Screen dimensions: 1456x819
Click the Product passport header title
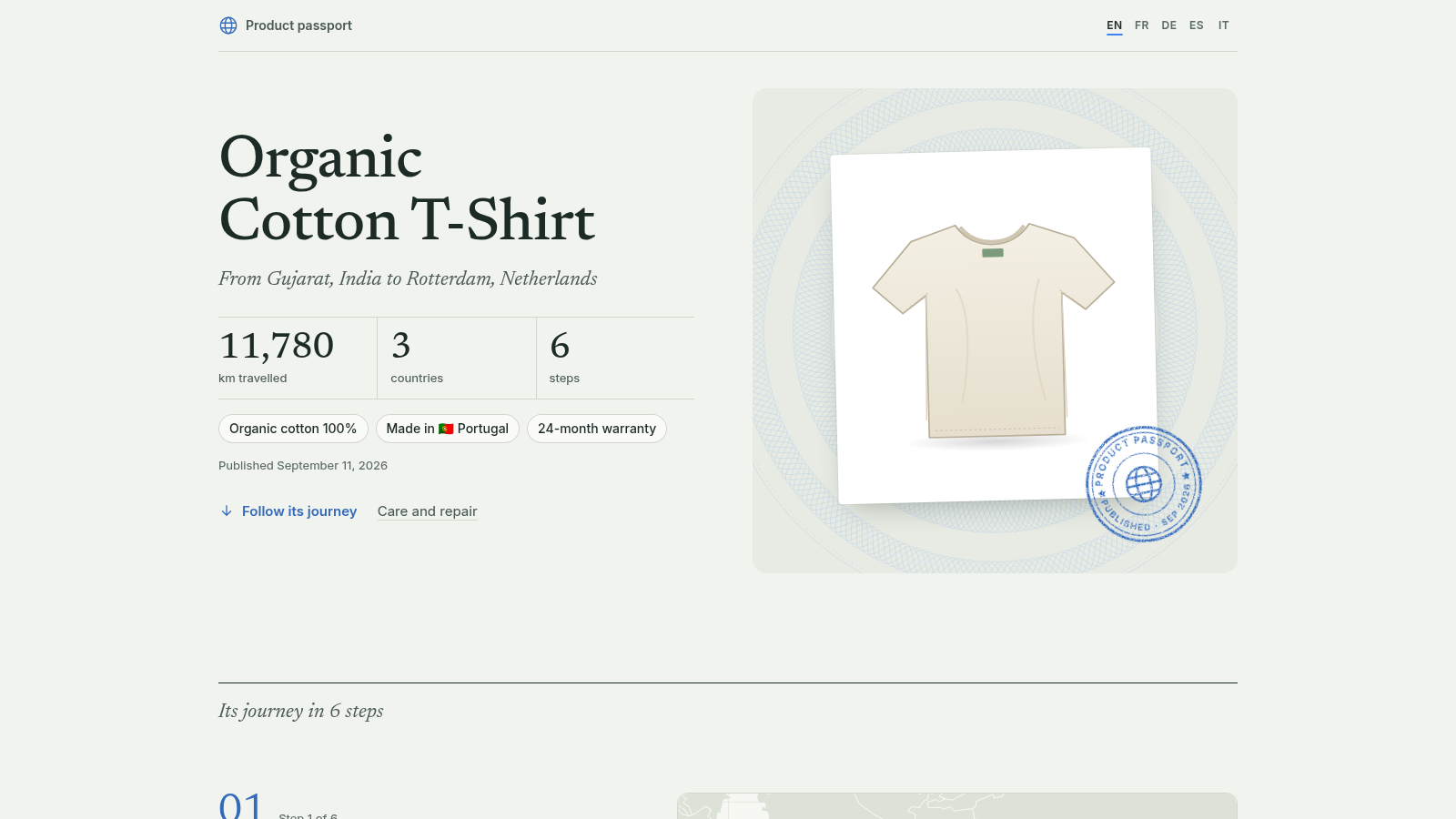[298, 25]
